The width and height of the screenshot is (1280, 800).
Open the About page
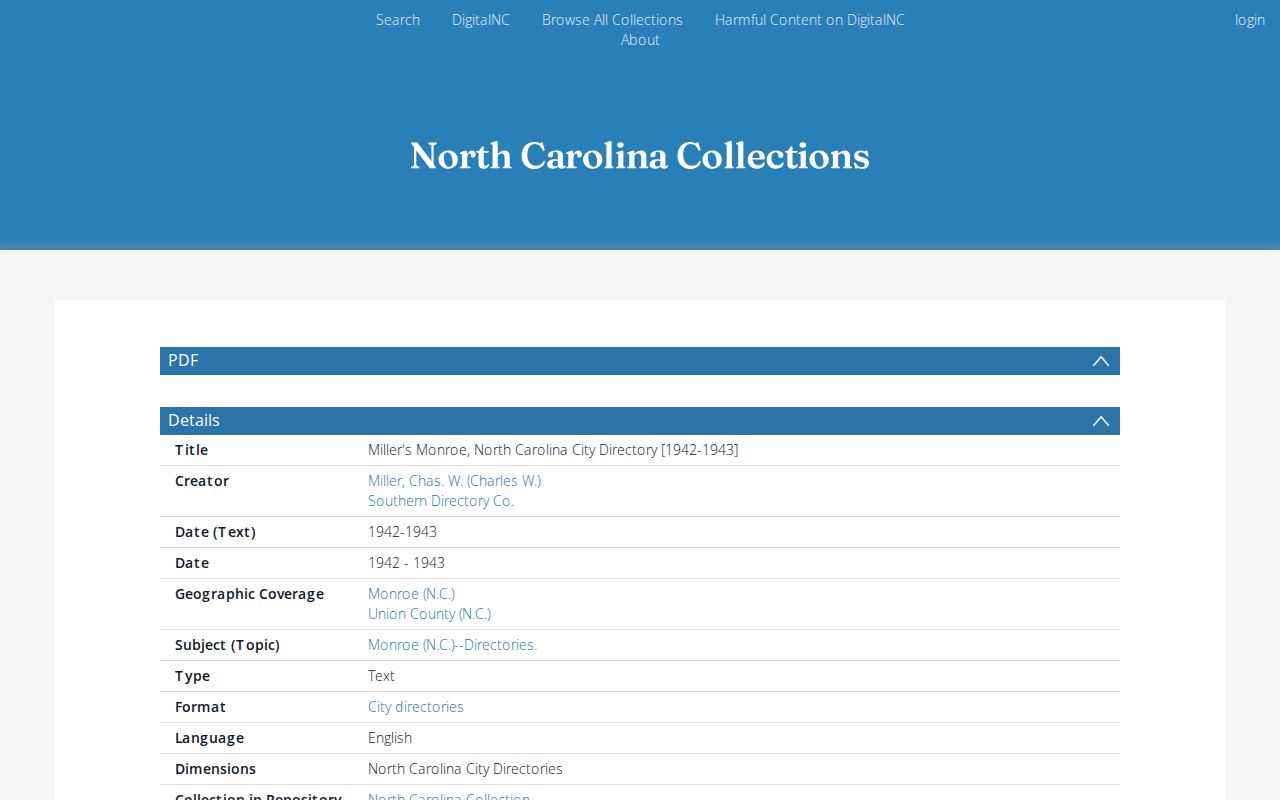click(640, 40)
